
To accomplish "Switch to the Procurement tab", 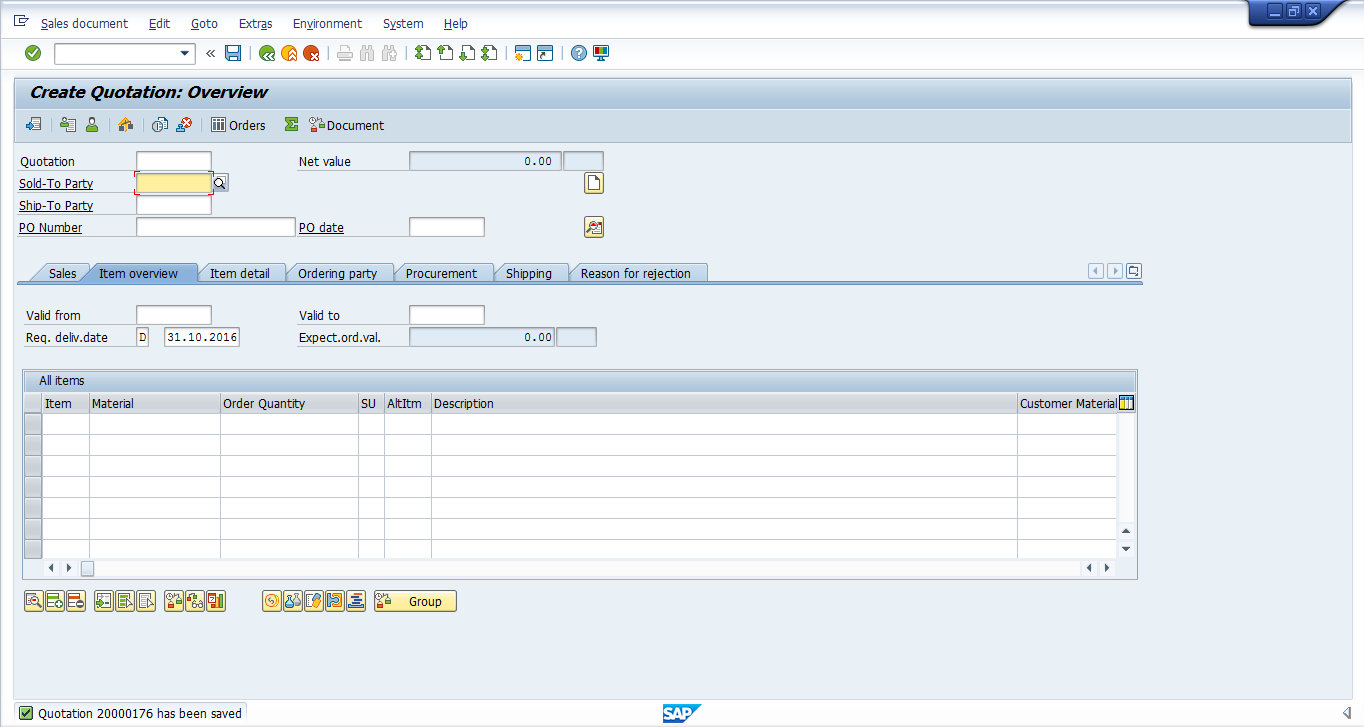I will pos(441,273).
